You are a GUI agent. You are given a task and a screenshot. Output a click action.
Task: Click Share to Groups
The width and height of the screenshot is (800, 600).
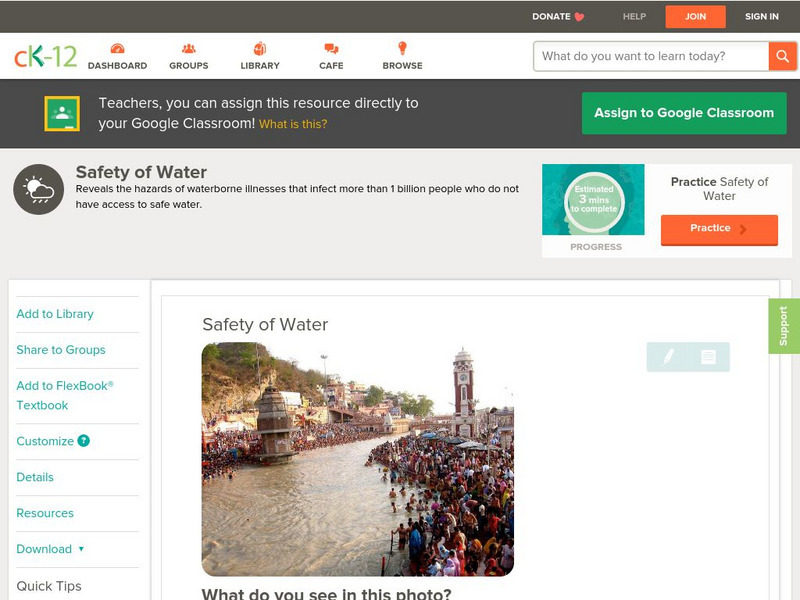pyautogui.click(x=61, y=350)
